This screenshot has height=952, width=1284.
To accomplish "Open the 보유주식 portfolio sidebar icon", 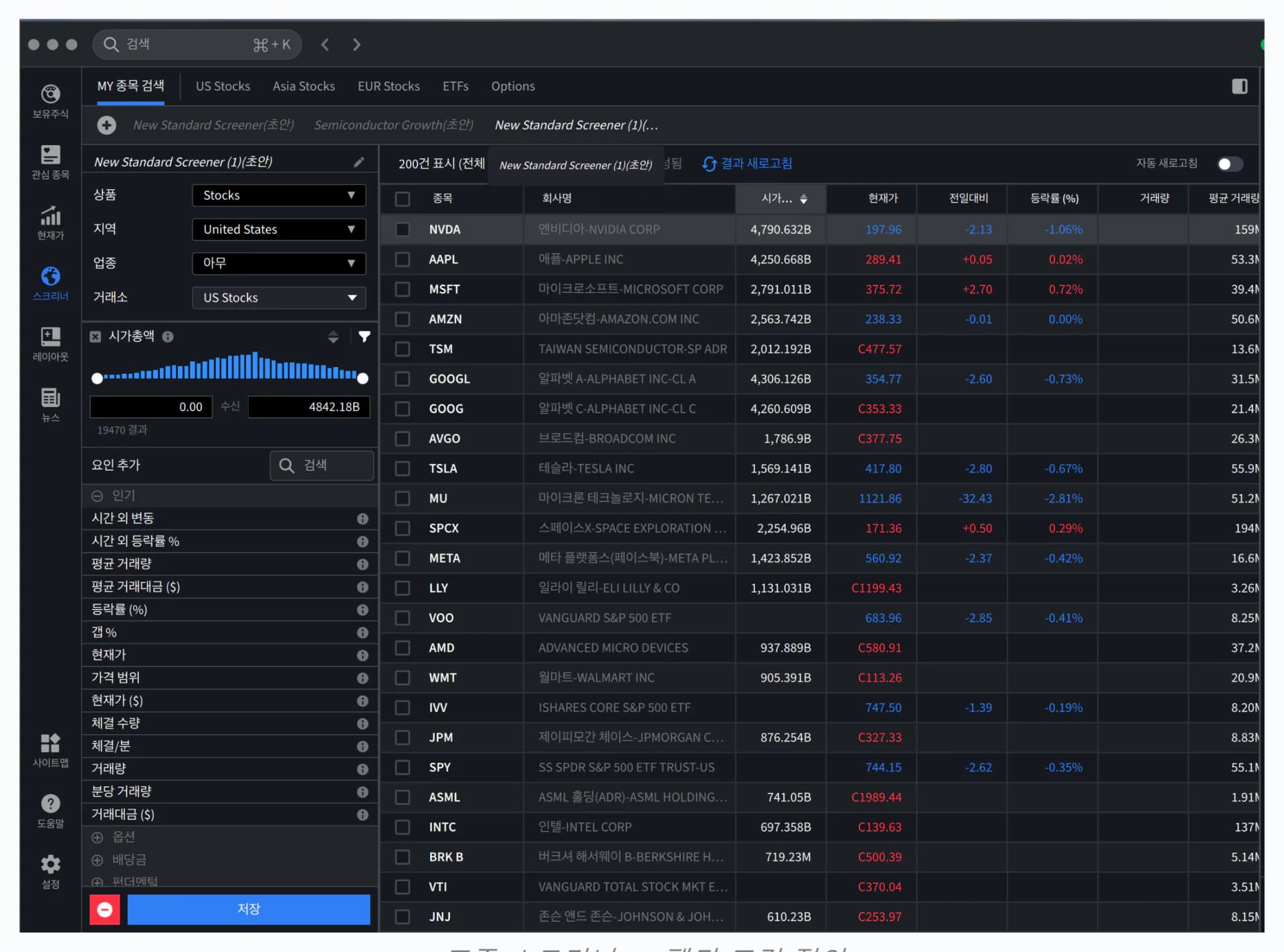I will point(50,101).
